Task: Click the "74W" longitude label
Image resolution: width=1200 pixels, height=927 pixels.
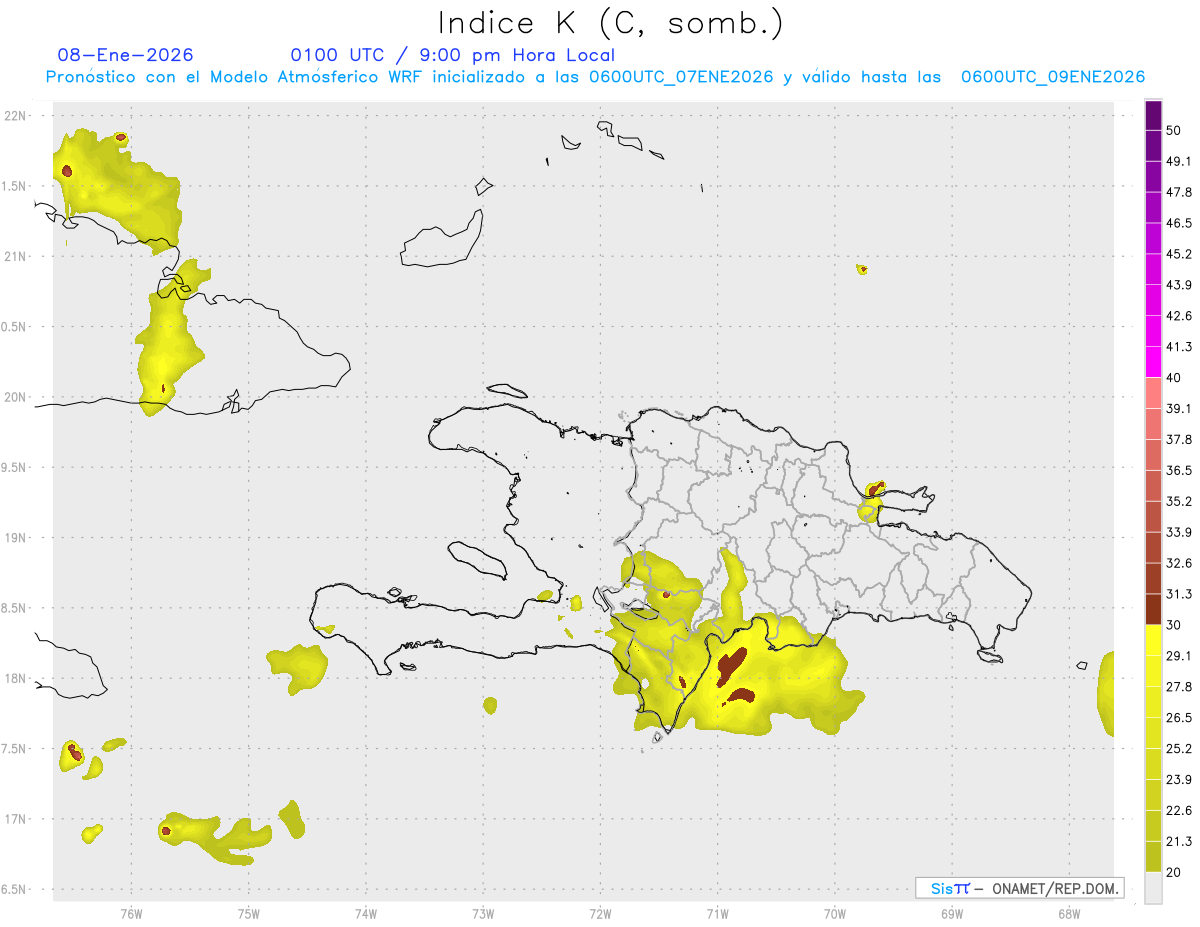Action: (366, 914)
